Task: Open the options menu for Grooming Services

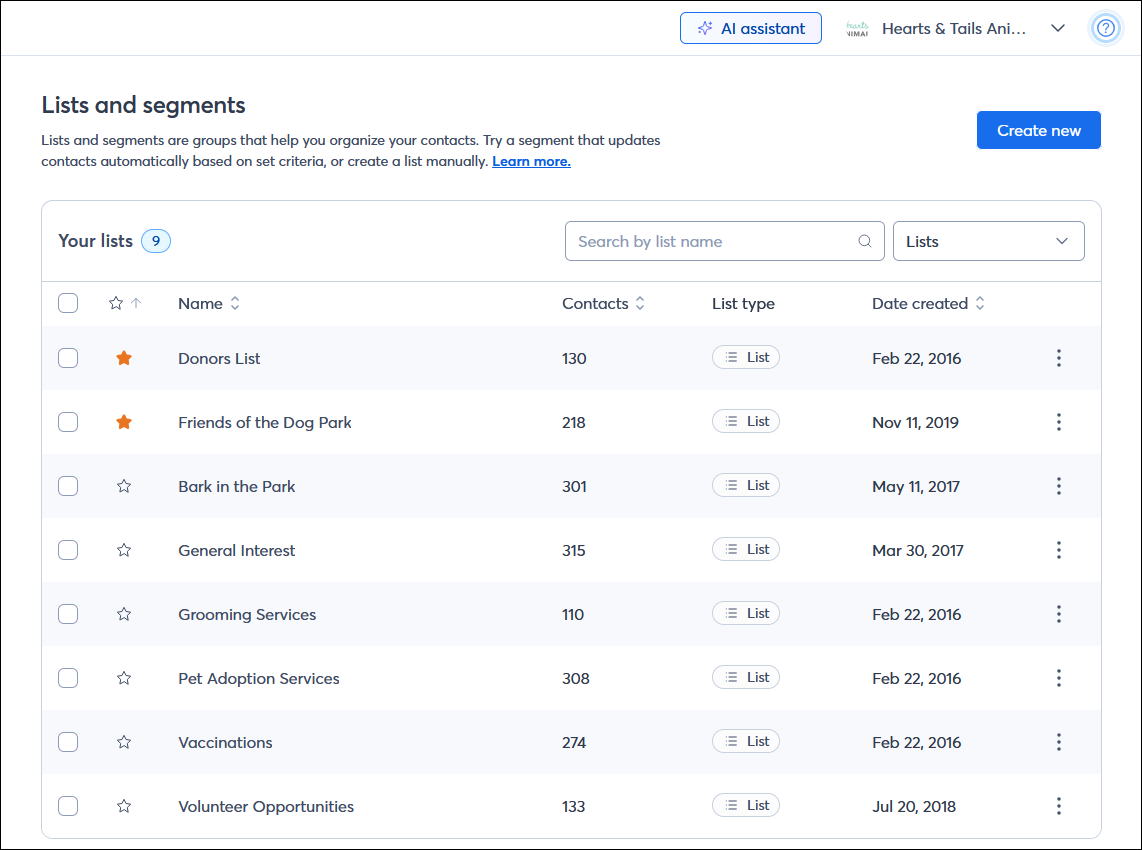Action: (1059, 614)
